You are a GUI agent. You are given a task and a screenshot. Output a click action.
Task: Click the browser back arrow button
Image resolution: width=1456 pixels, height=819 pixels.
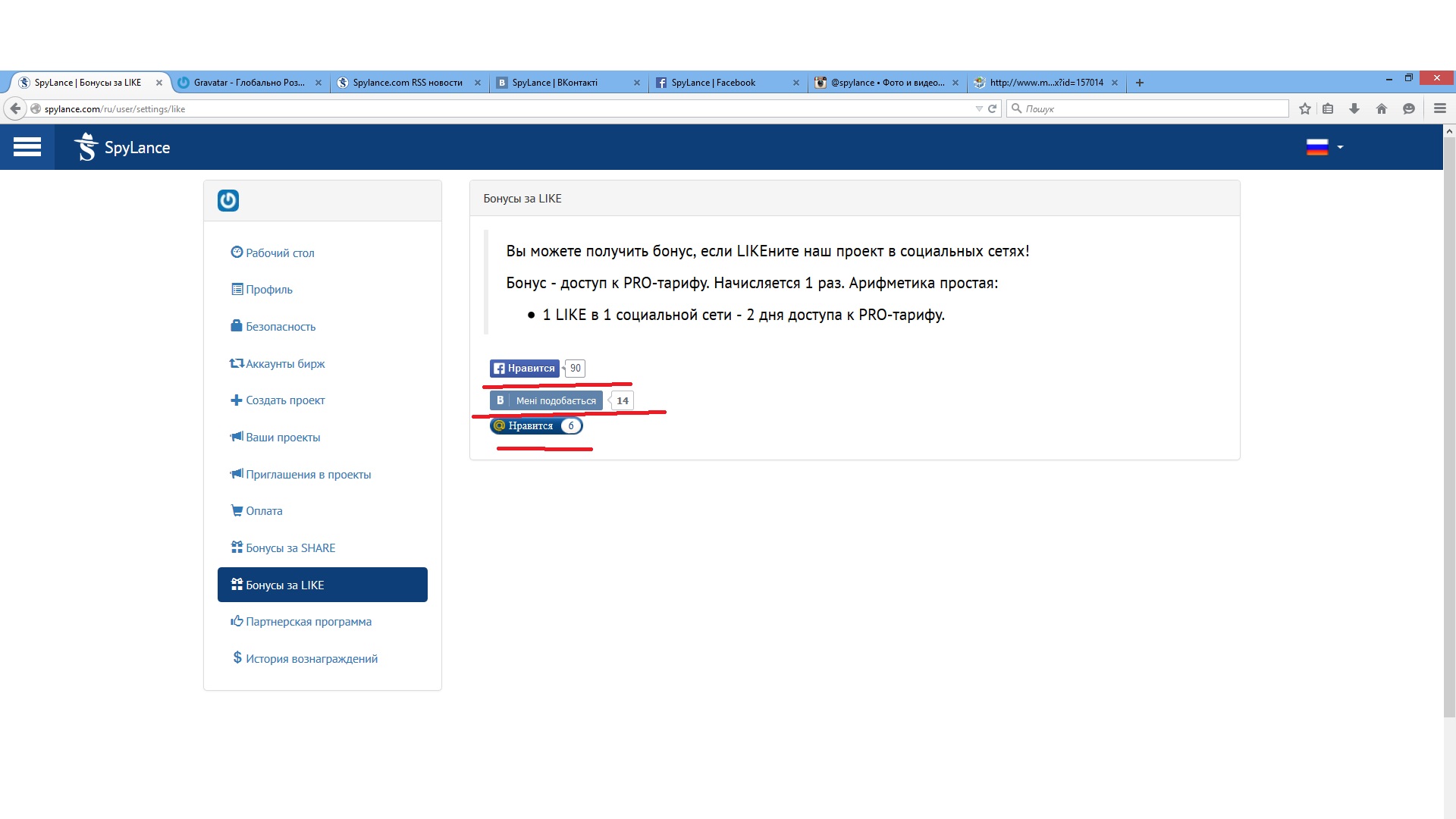point(15,108)
